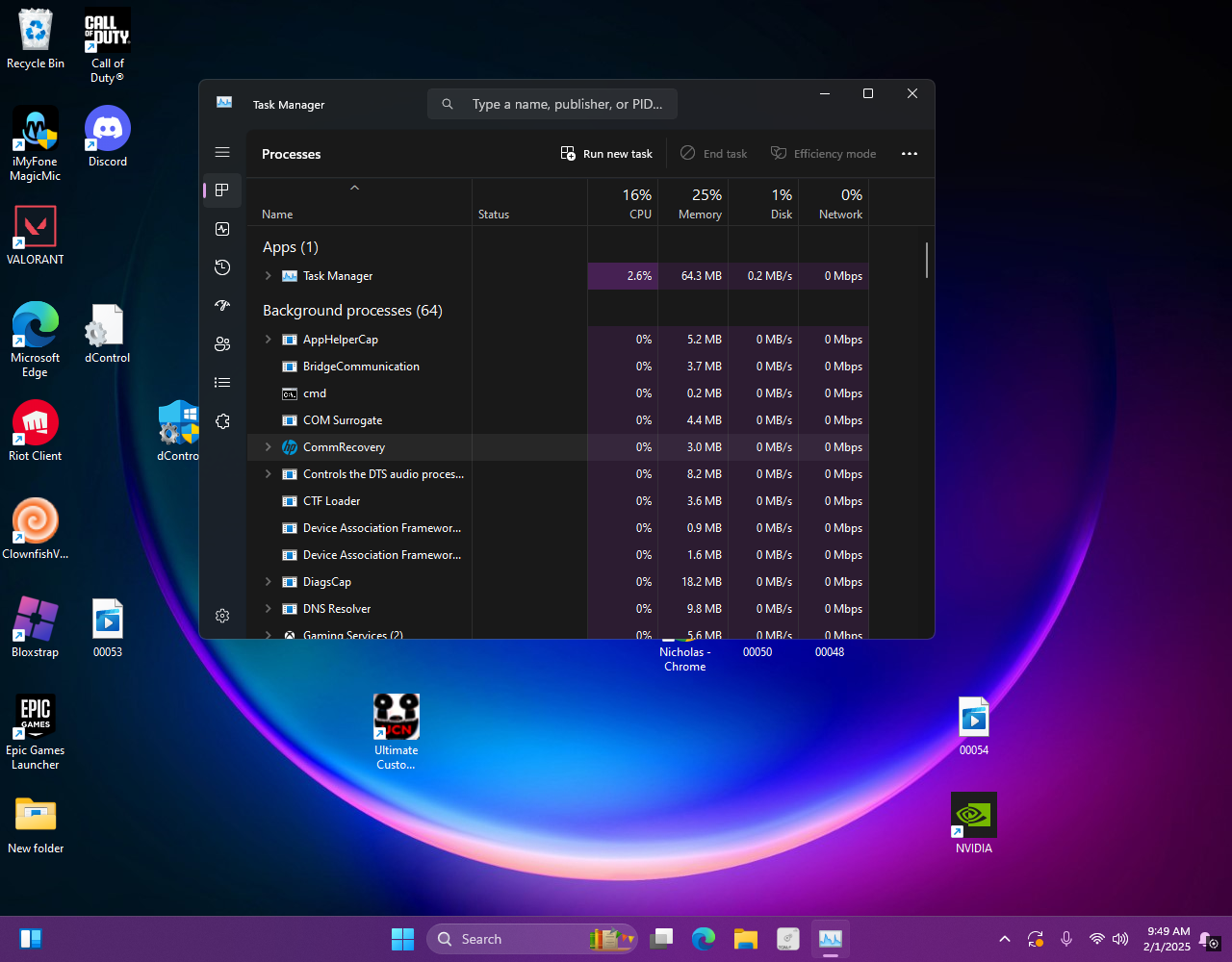Open the more options ellipsis menu
Image resolution: width=1232 pixels, height=962 pixels.
pyautogui.click(x=910, y=154)
